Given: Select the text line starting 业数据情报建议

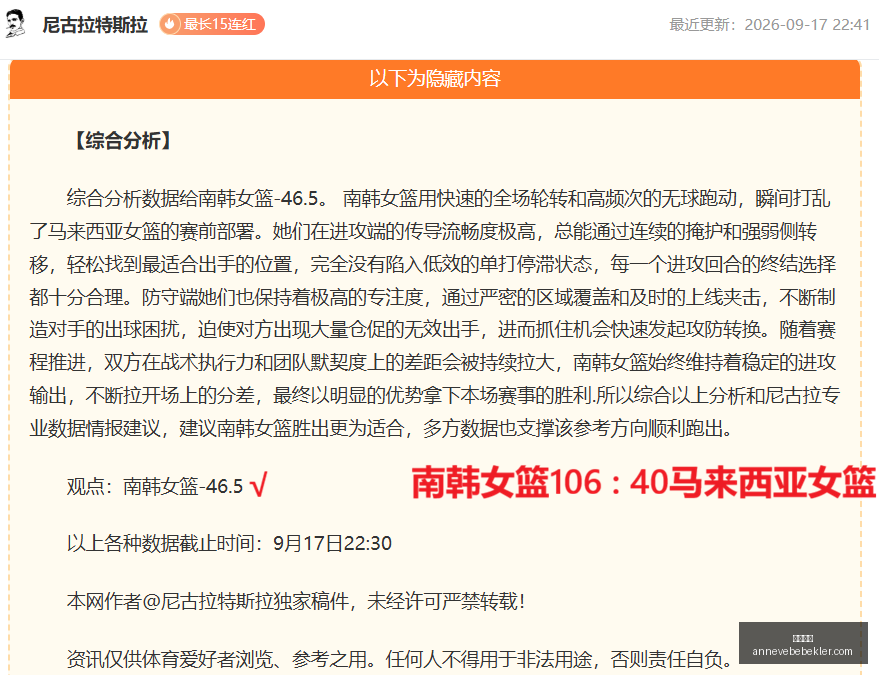Looking at the screenshot, I should point(381,428).
